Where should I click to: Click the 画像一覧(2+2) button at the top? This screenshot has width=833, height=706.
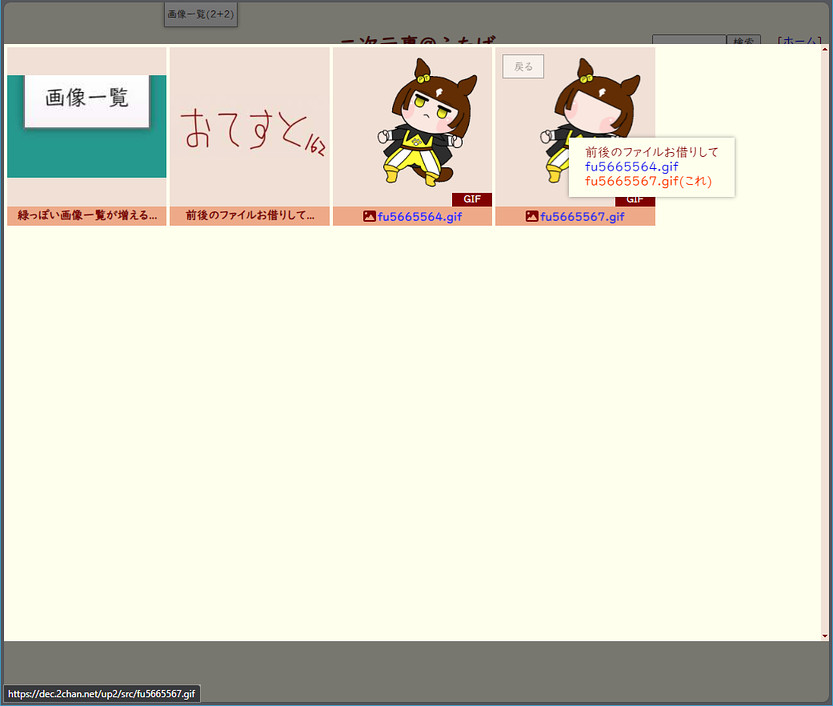pyautogui.click(x=200, y=14)
